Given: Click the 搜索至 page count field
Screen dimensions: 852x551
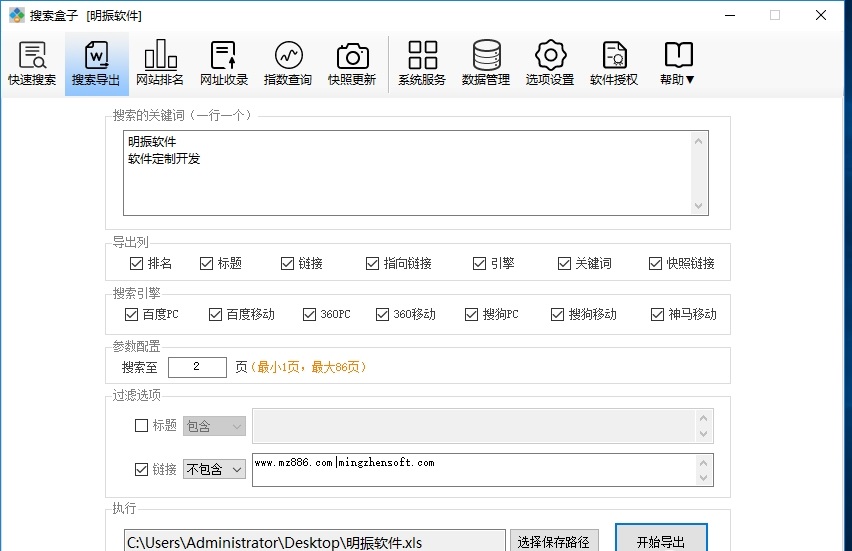Looking at the screenshot, I should pyautogui.click(x=197, y=367).
